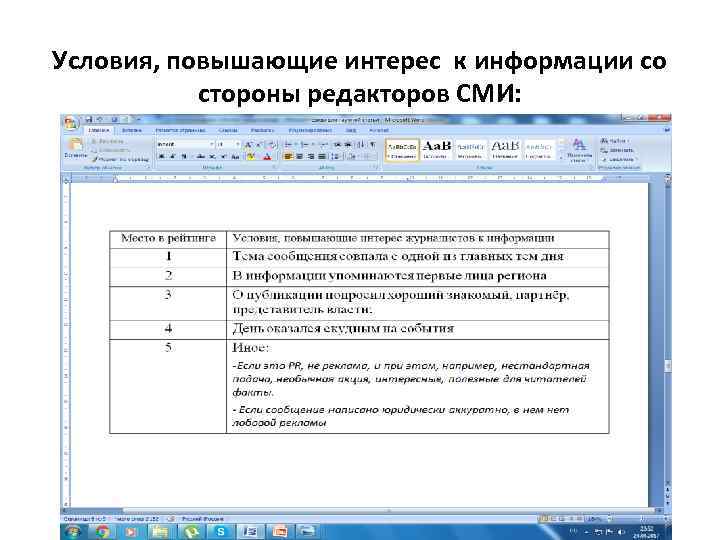Open the file explorer folder on taskbar
This screenshot has width=720, height=540.
tap(160, 532)
